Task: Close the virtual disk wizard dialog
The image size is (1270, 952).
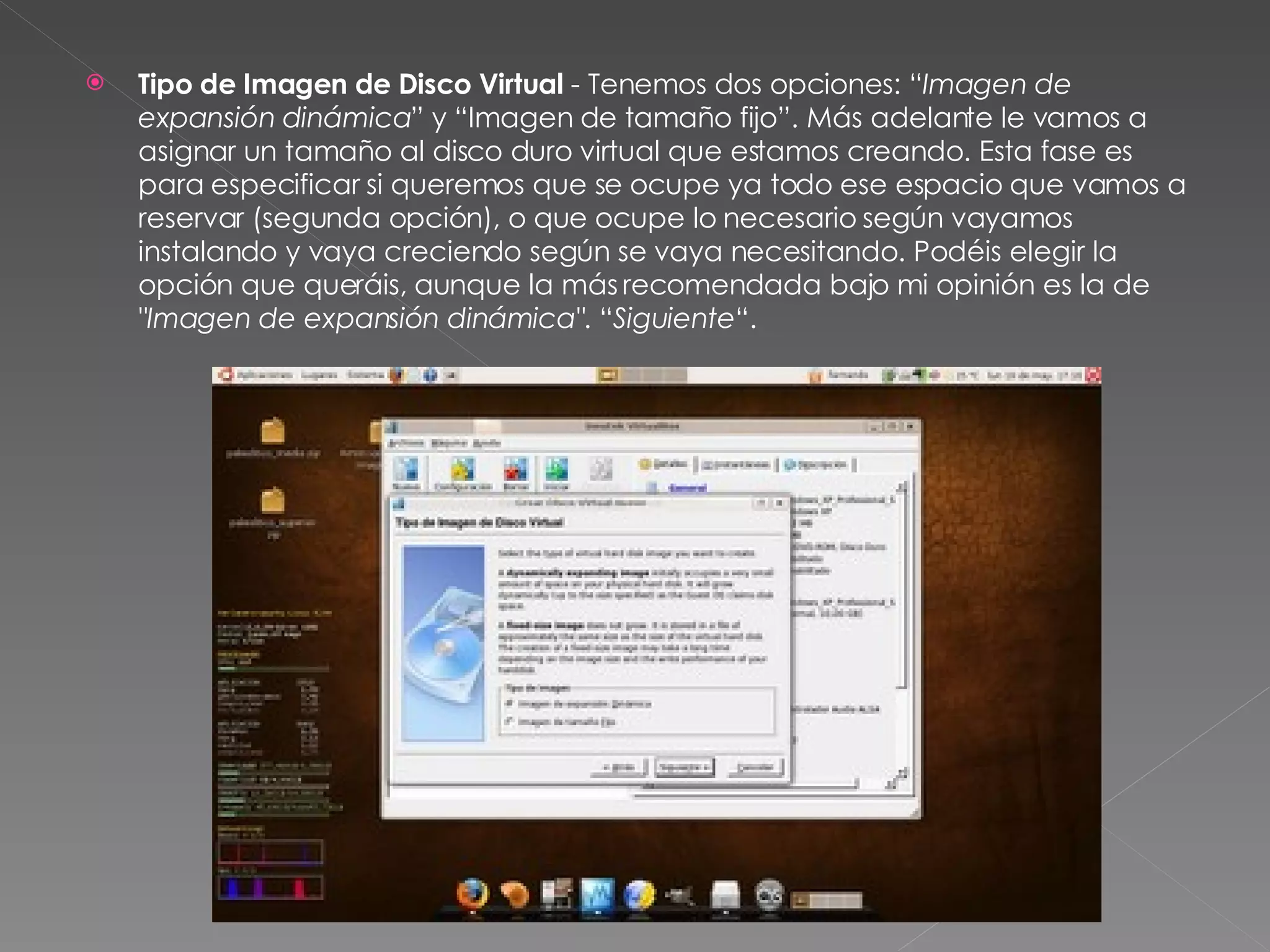Action: click(780, 503)
